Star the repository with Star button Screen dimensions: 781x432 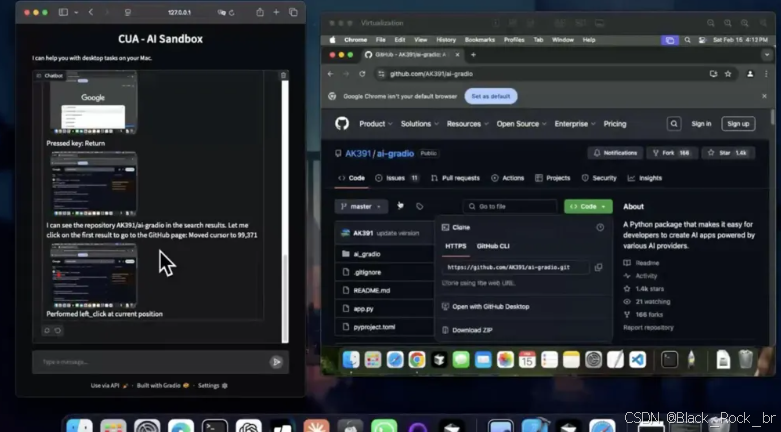(x=727, y=153)
